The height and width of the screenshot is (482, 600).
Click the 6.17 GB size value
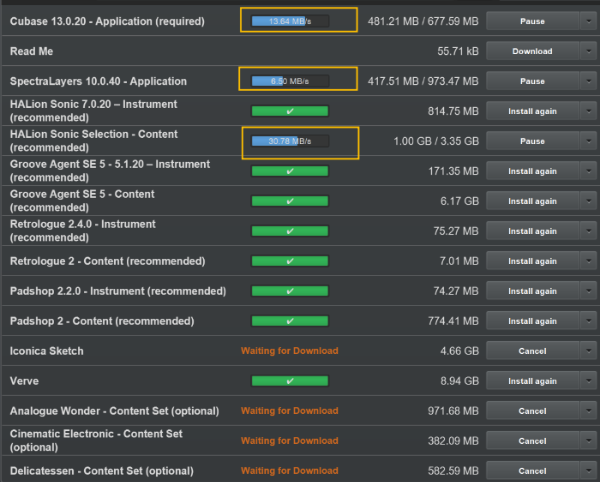[460, 201]
